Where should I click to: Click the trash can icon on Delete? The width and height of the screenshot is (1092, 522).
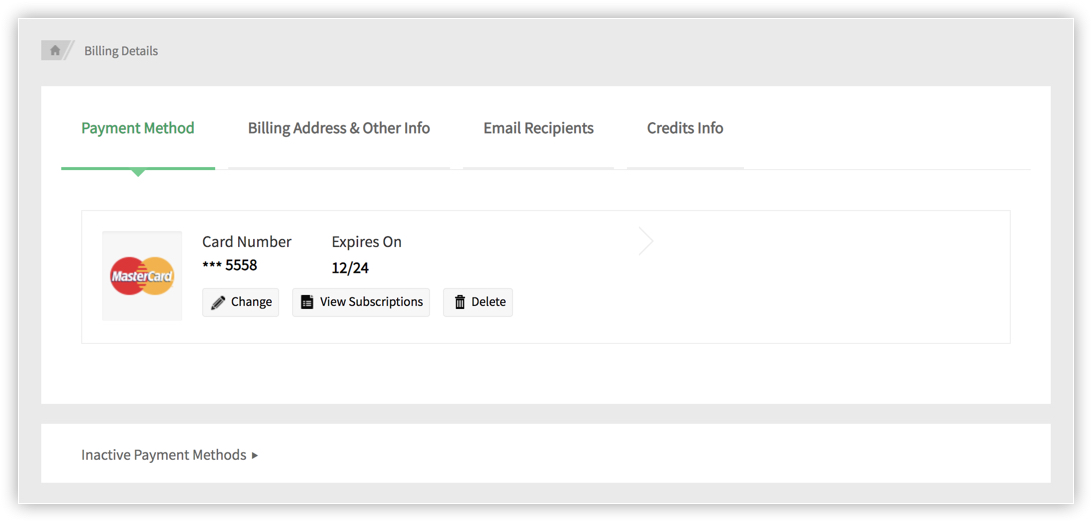tap(460, 302)
